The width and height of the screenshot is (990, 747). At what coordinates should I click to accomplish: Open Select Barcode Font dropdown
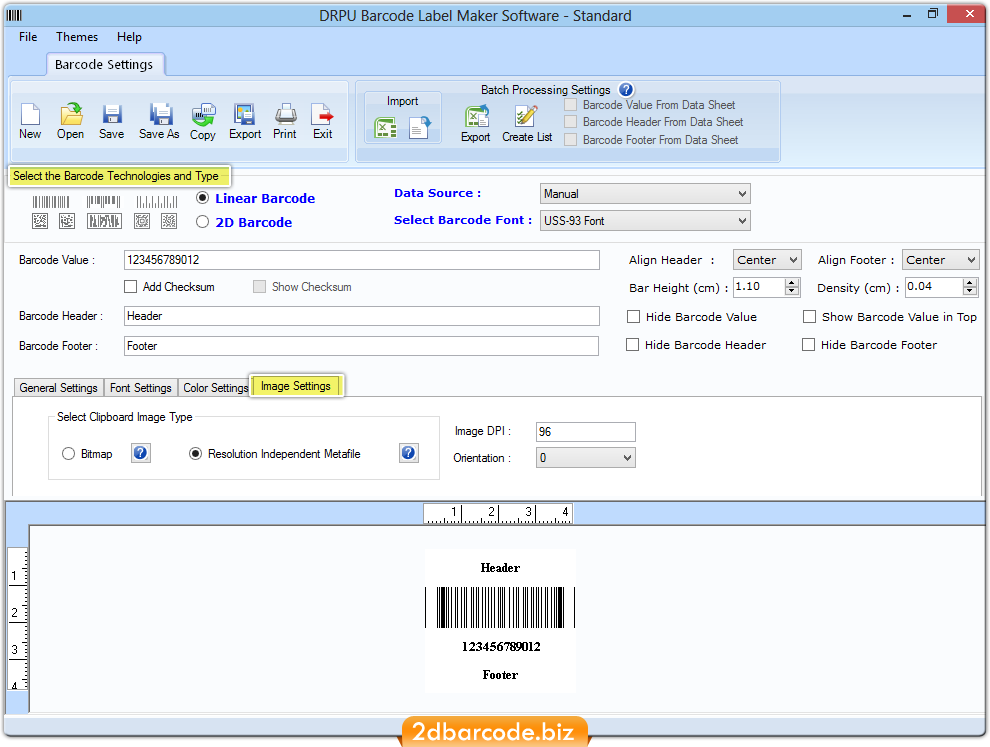point(645,220)
